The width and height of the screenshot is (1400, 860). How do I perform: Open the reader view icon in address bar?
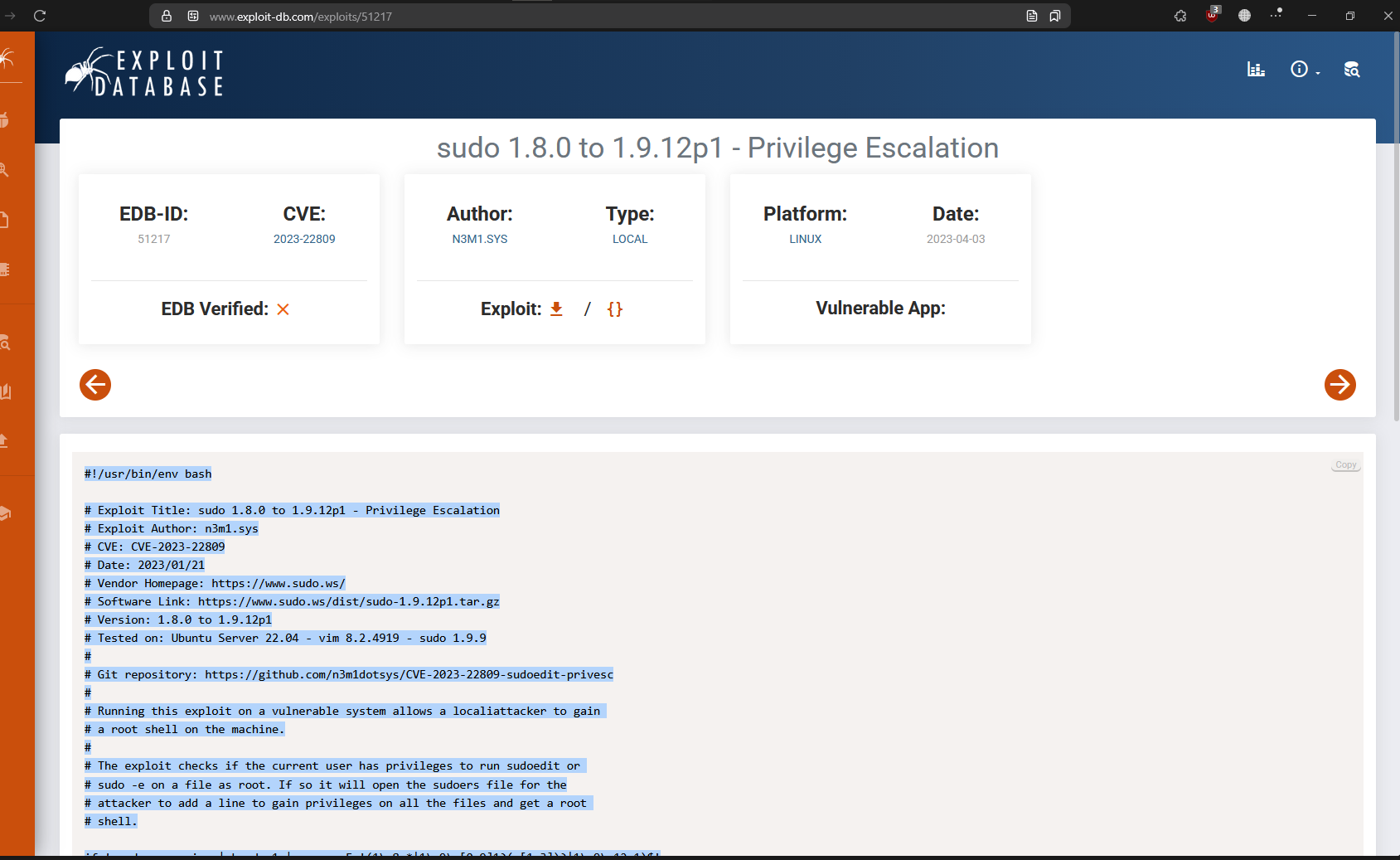coord(1032,16)
